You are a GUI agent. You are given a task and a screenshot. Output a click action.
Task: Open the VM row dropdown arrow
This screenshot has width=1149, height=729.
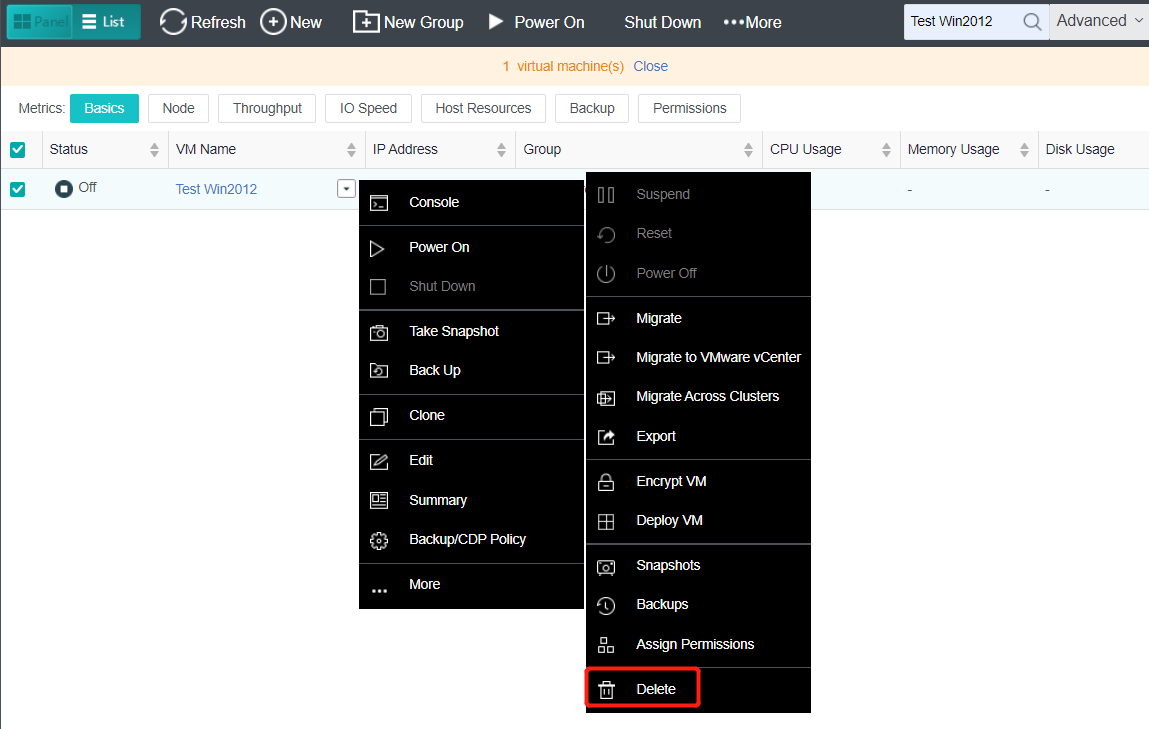tap(346, 188)
